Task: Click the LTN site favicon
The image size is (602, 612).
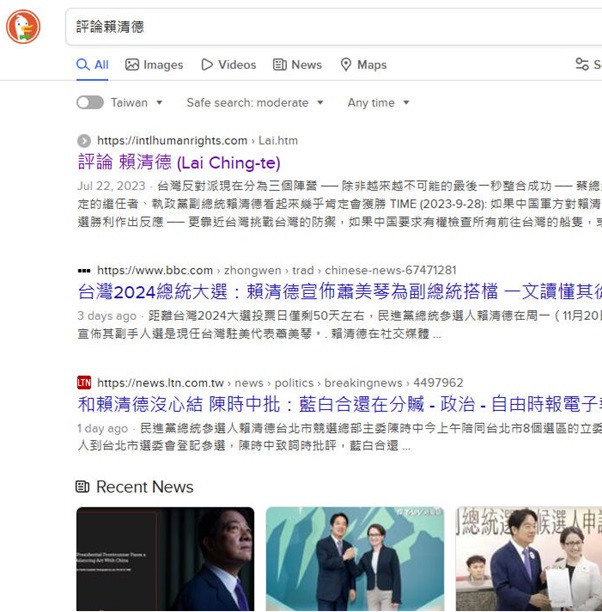Action: (x=84, y=382)
